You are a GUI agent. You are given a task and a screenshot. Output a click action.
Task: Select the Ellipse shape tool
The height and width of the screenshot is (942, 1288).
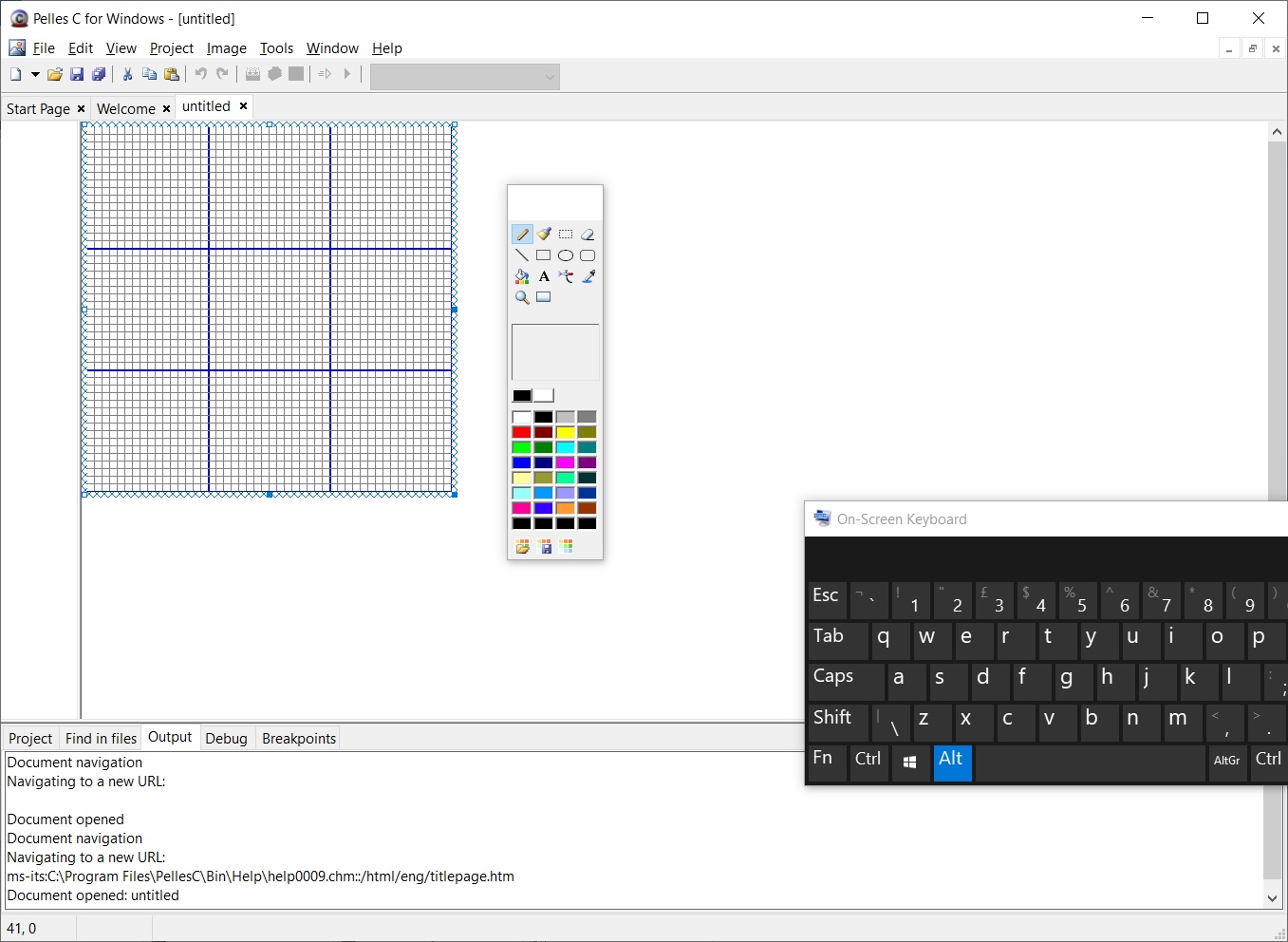[x=566, y=255]
